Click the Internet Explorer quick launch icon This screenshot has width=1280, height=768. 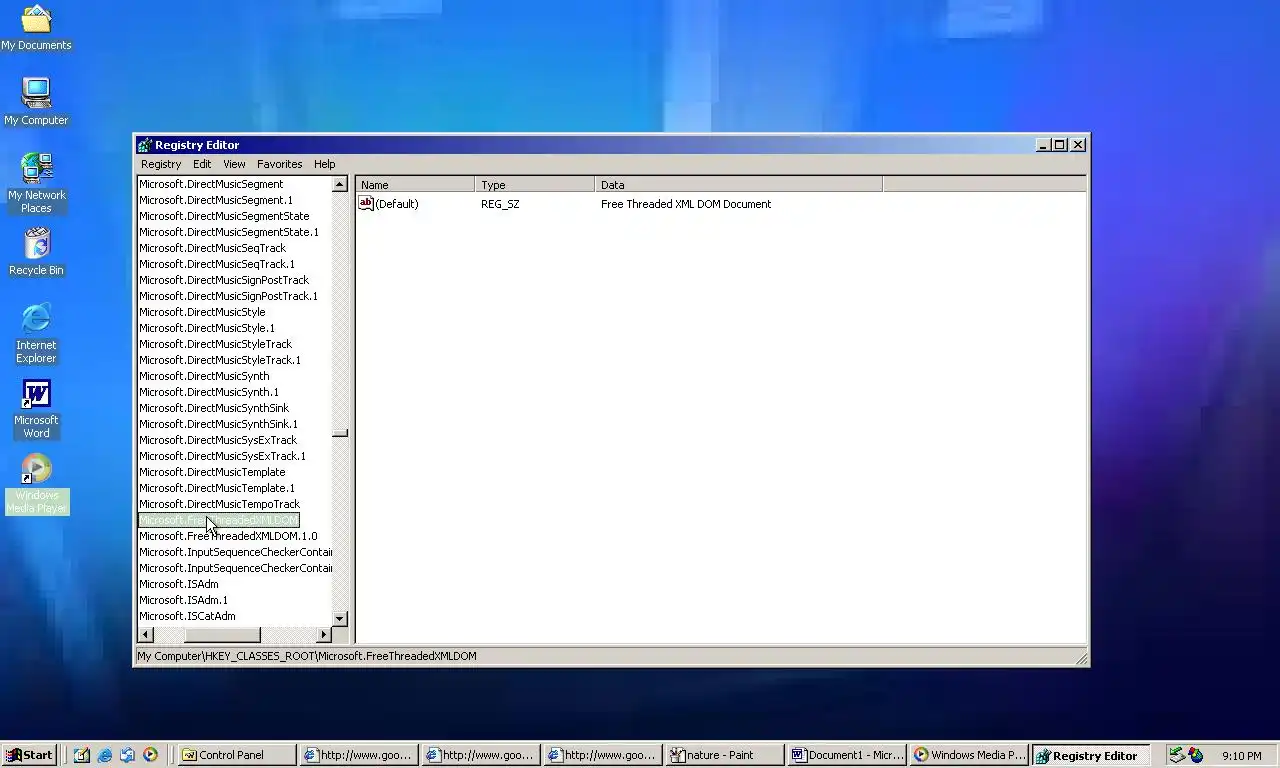(x=104, y=755)
